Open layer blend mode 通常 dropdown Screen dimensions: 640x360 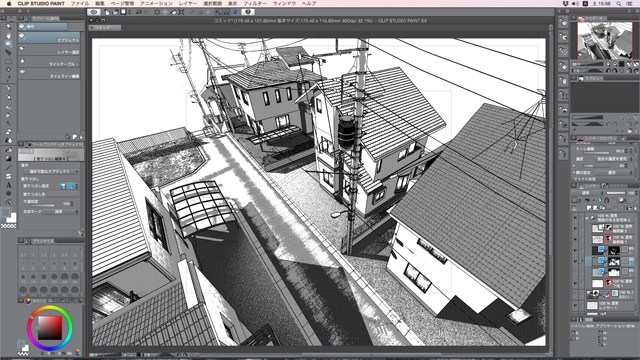pos(586,193)
